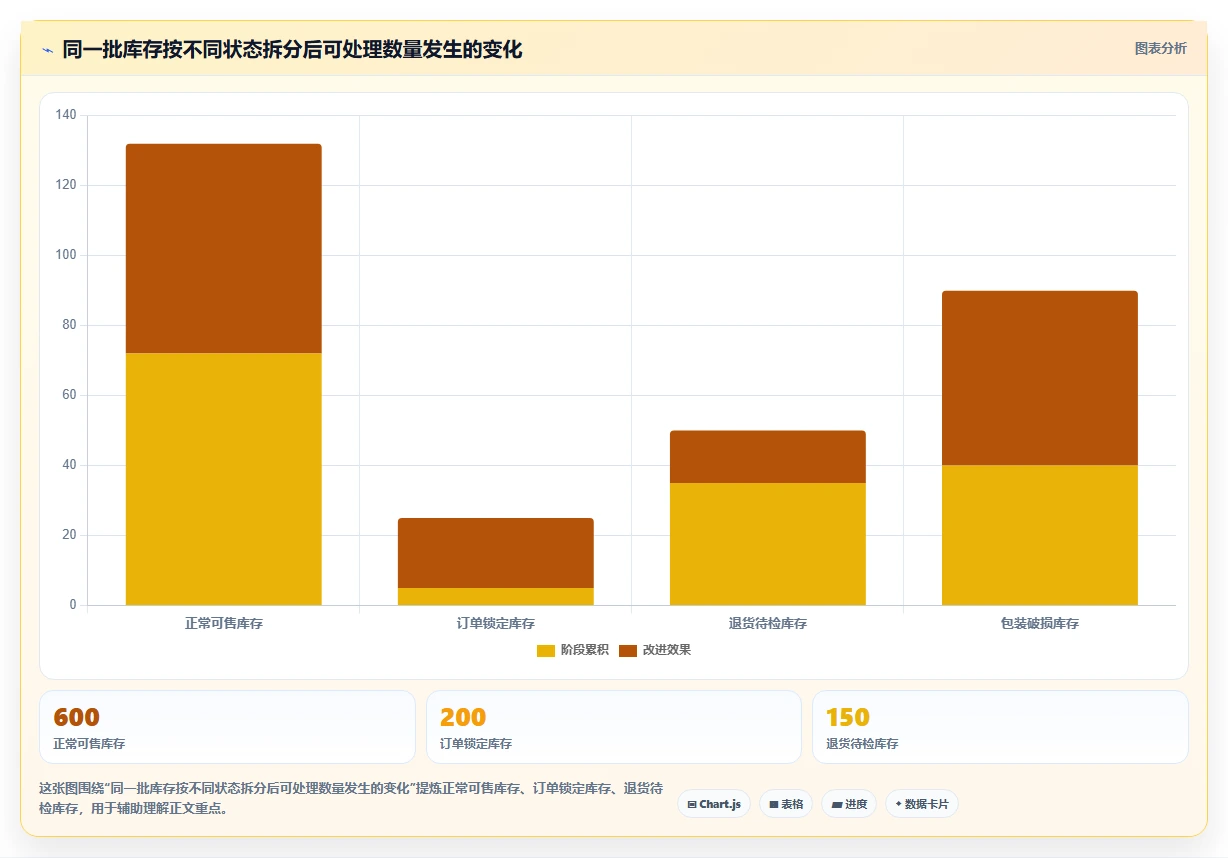Screen dimensions: 1228x858
Task: Click the lightning icon beside the chart title
Action: pos(48,50)
